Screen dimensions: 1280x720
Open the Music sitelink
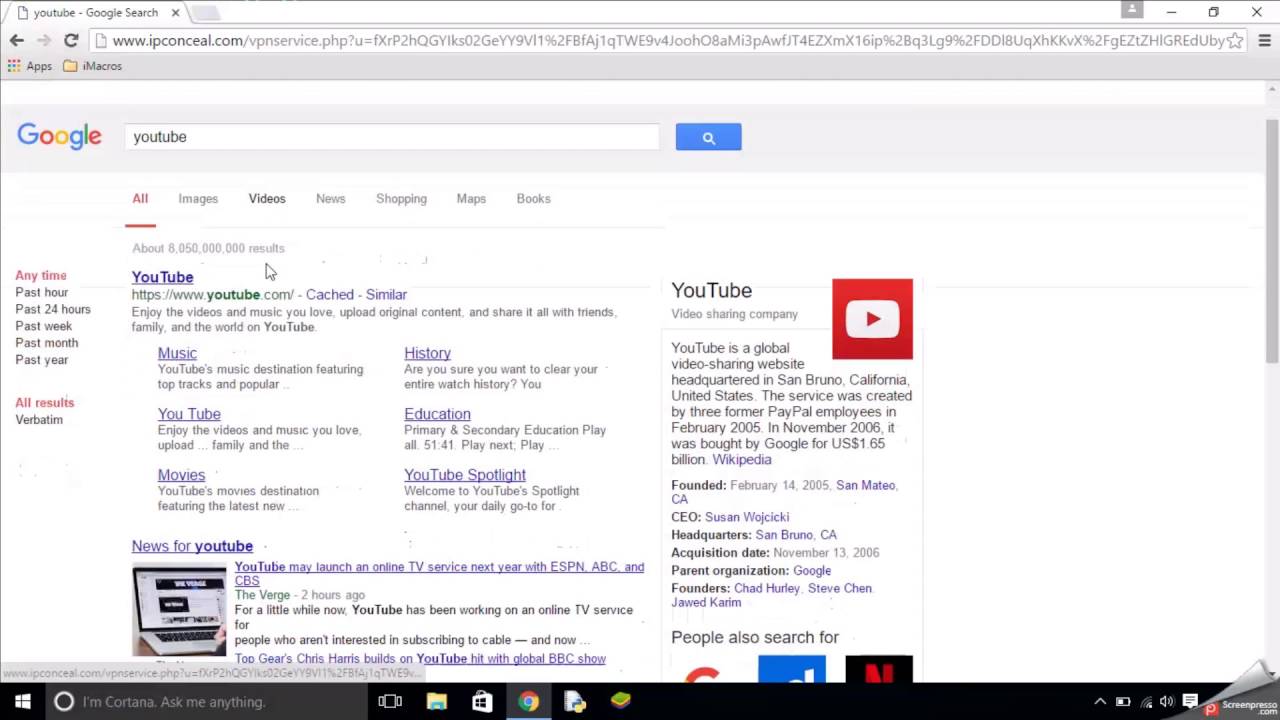177,353
